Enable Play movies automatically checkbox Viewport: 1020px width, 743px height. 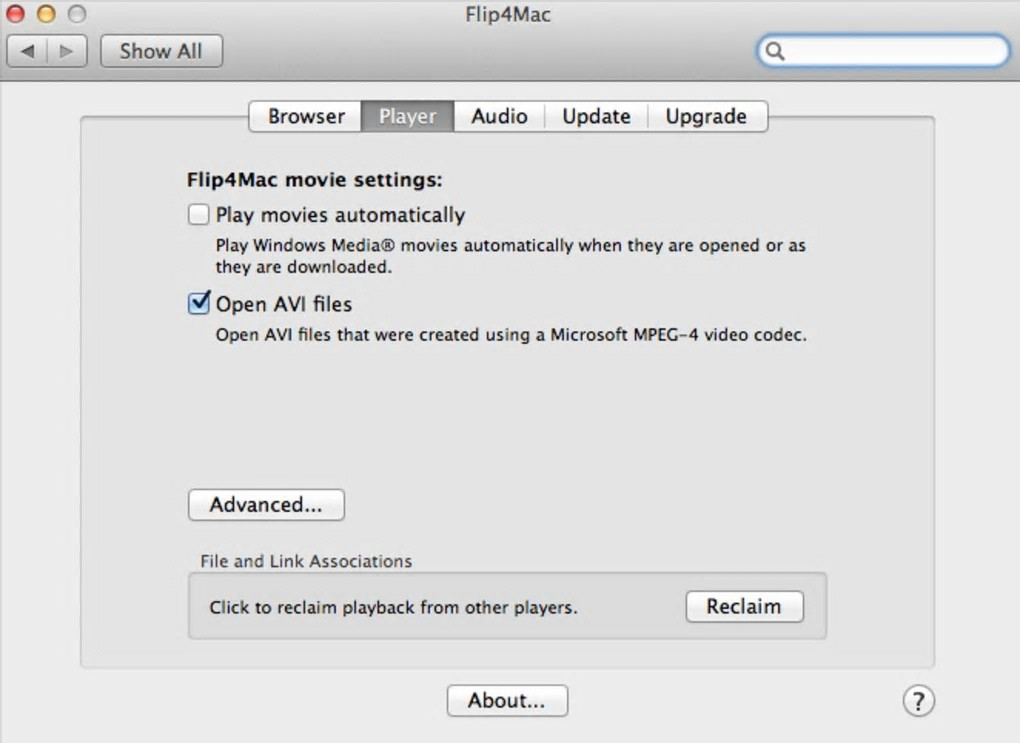click(199, 214)
